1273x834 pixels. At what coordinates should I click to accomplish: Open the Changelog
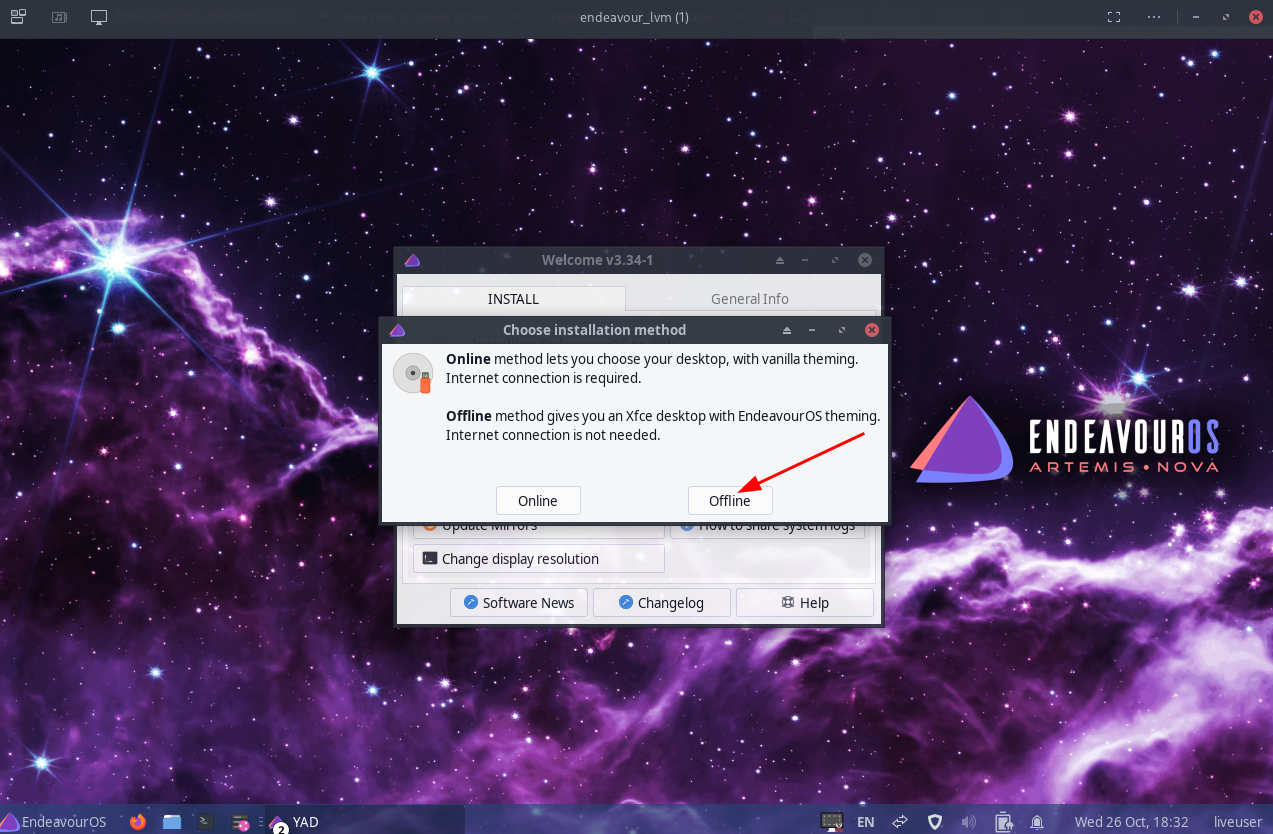click(x=661, y=603)
